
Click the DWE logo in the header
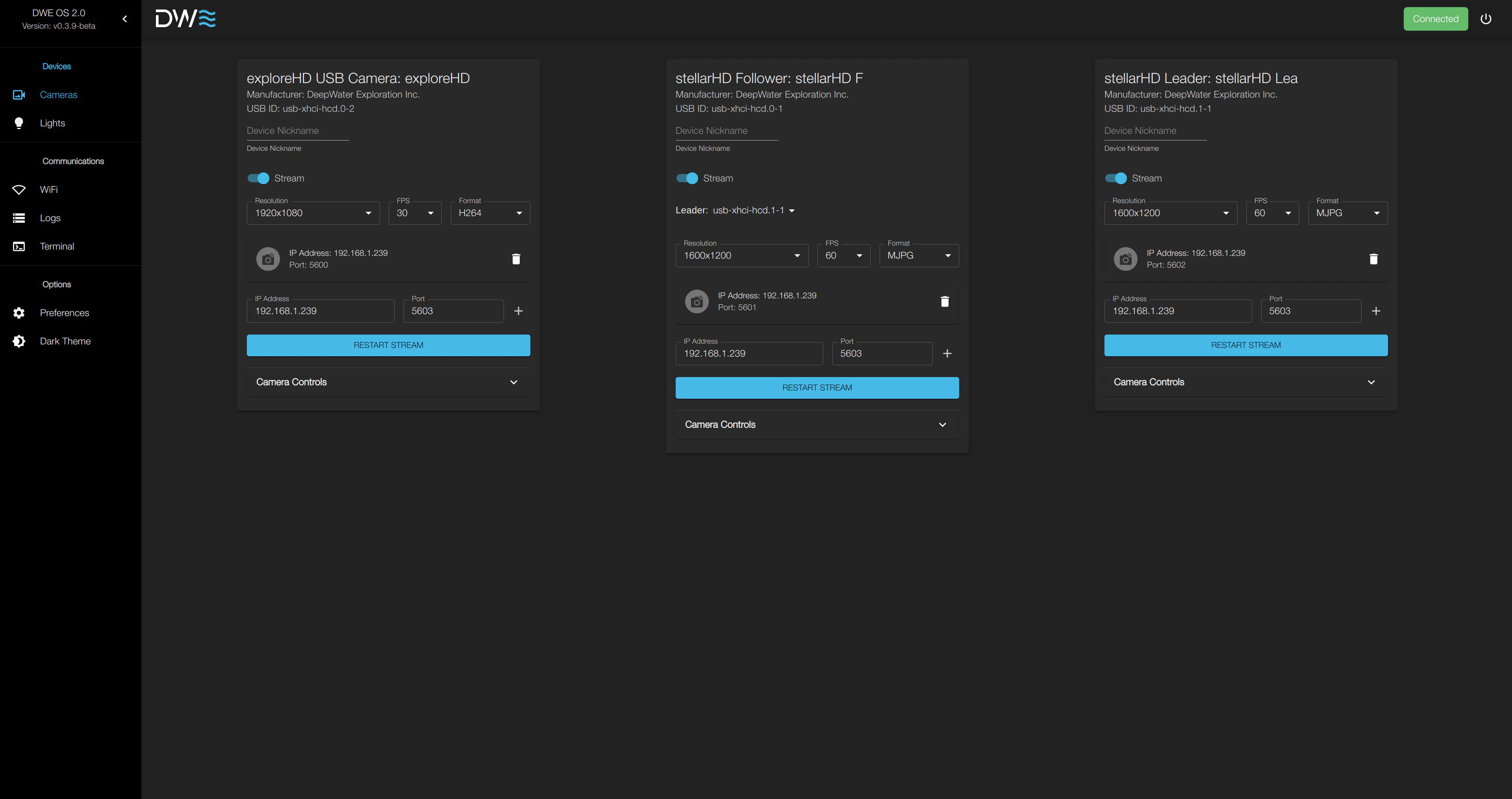185,18
